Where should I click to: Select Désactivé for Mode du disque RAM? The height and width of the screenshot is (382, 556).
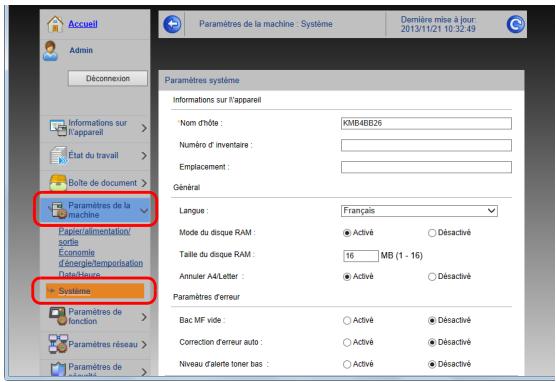[x=432, y=233]
